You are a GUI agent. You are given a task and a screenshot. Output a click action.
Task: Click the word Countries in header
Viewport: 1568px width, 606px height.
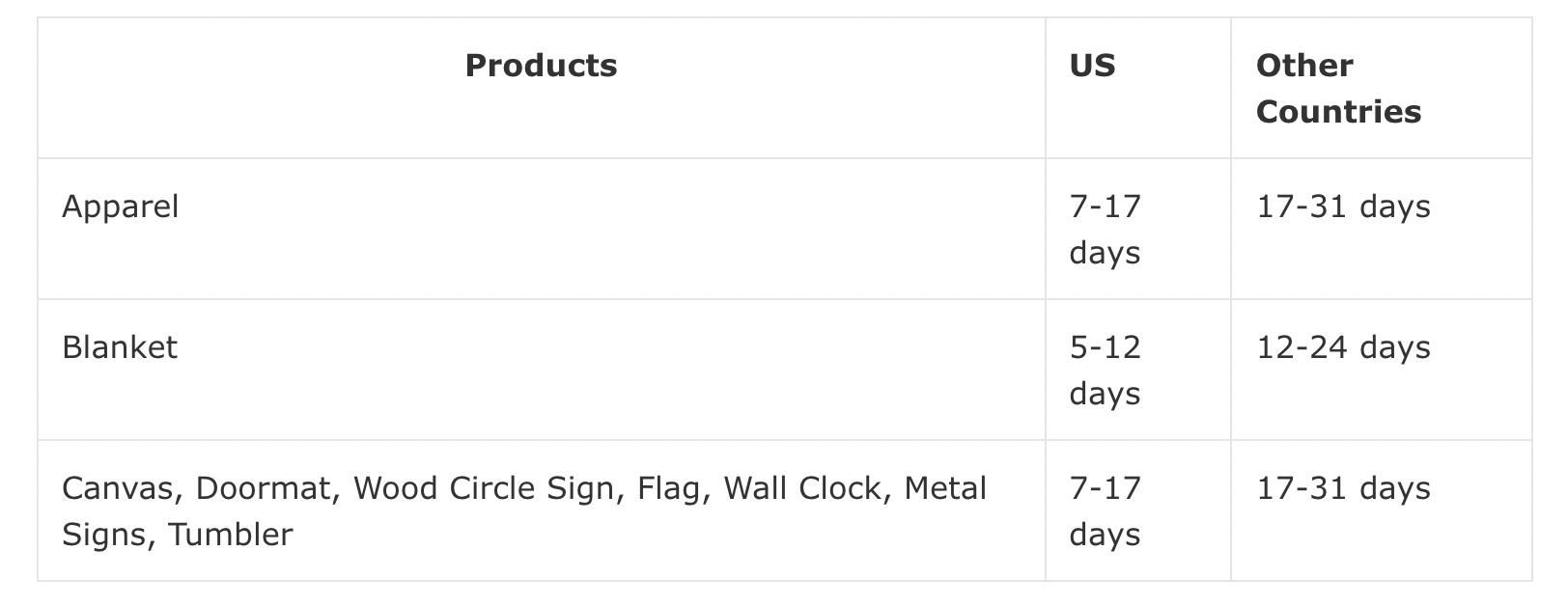coord(1338,112)
